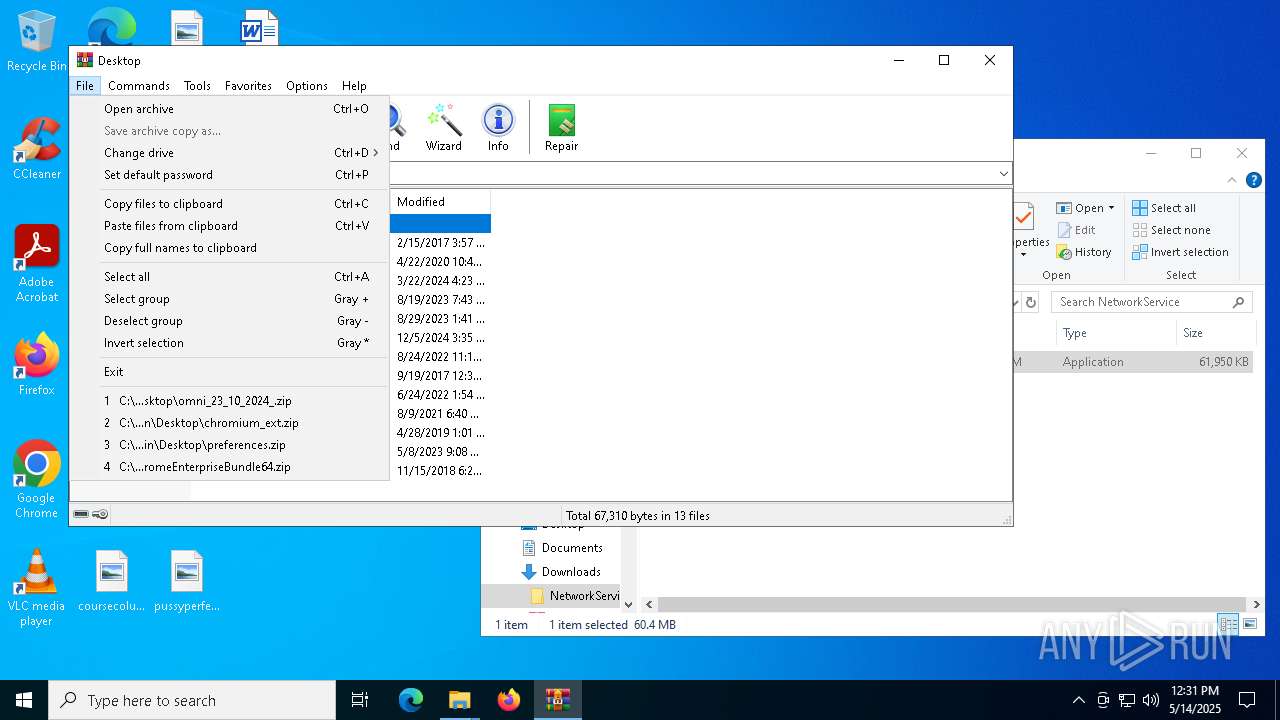1280x720 pixels.
Task: Sort by the Size column in Explorer
Action: click(x=1215, y=333)
